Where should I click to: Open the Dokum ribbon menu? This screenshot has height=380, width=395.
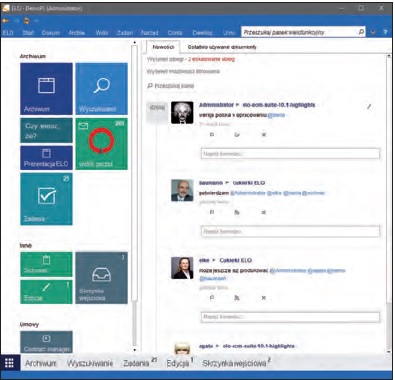[x=51, y=33]
